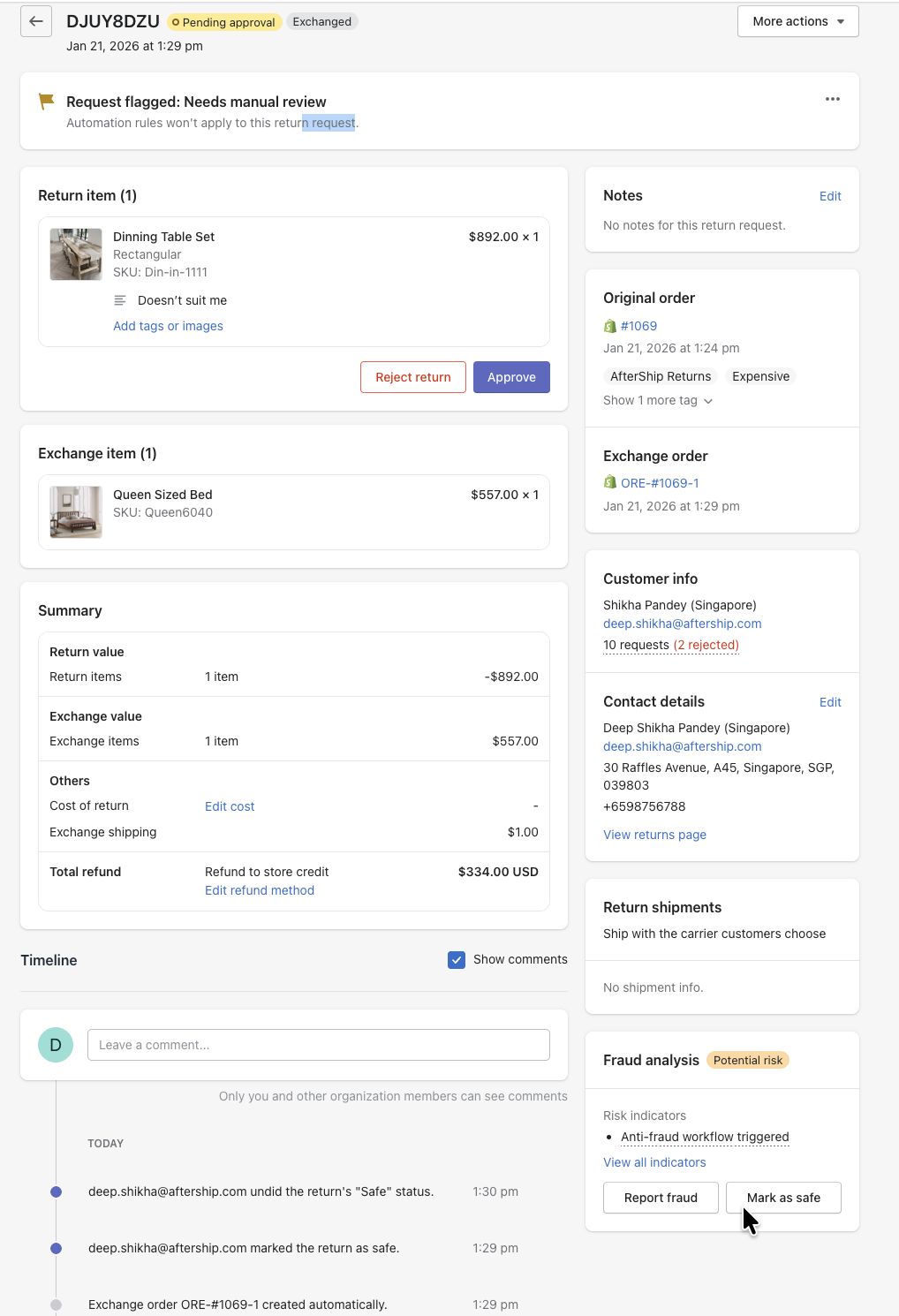Click Edit cost link
This screenshot has width=899, height=1316.
(x=230, y=806)
